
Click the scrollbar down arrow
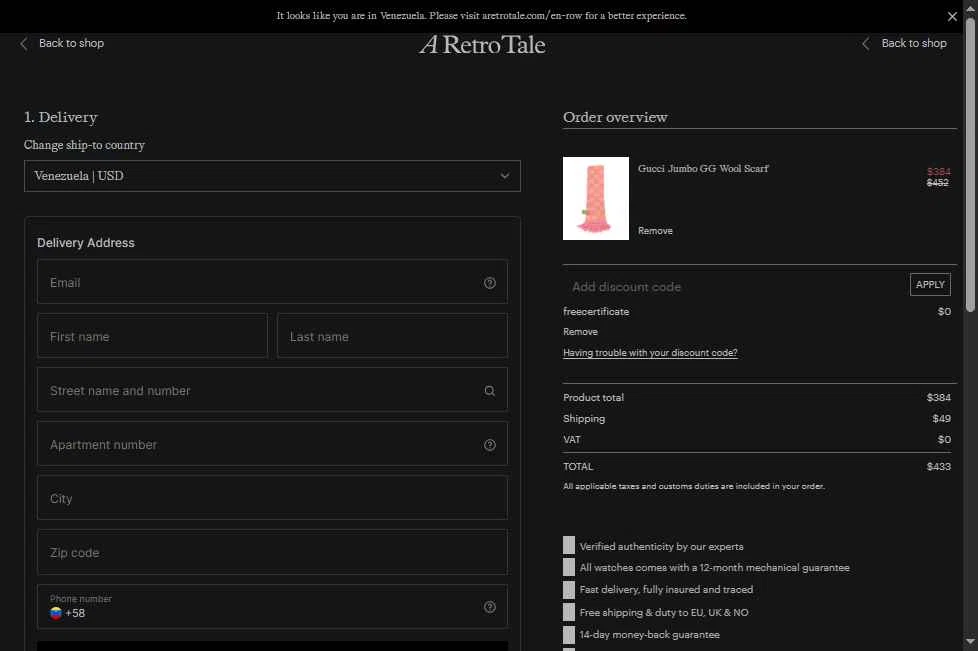tap(970, 641)
